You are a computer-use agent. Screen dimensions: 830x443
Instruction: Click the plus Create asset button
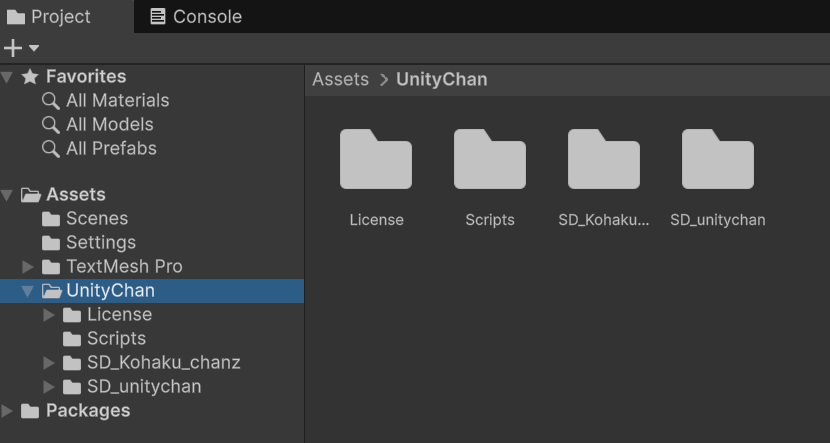point(13,48)
